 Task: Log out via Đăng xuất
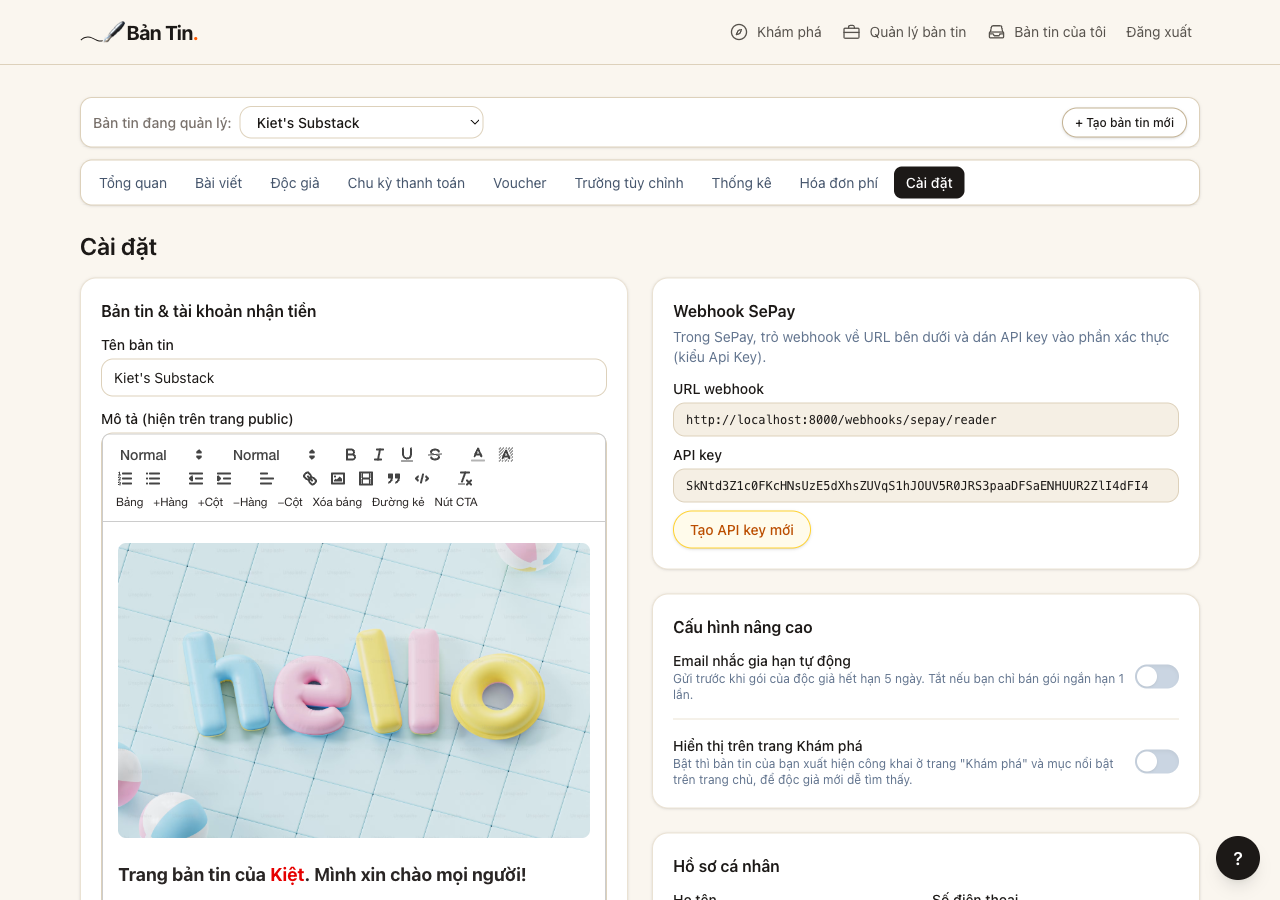1159,32
